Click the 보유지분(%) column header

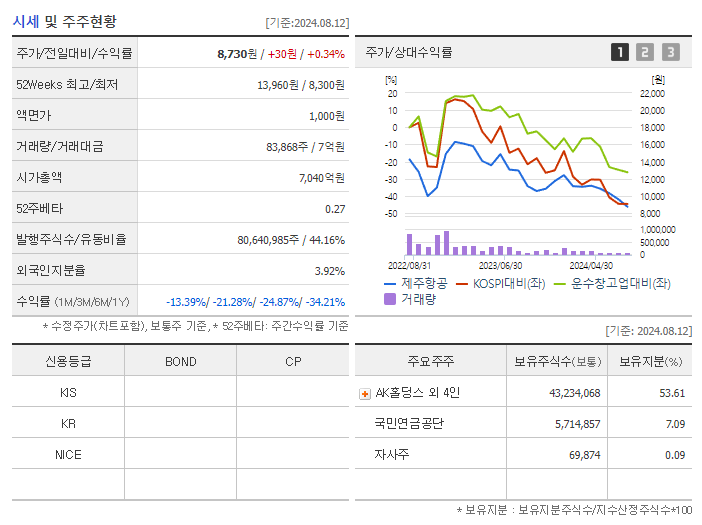pos(651,361)
